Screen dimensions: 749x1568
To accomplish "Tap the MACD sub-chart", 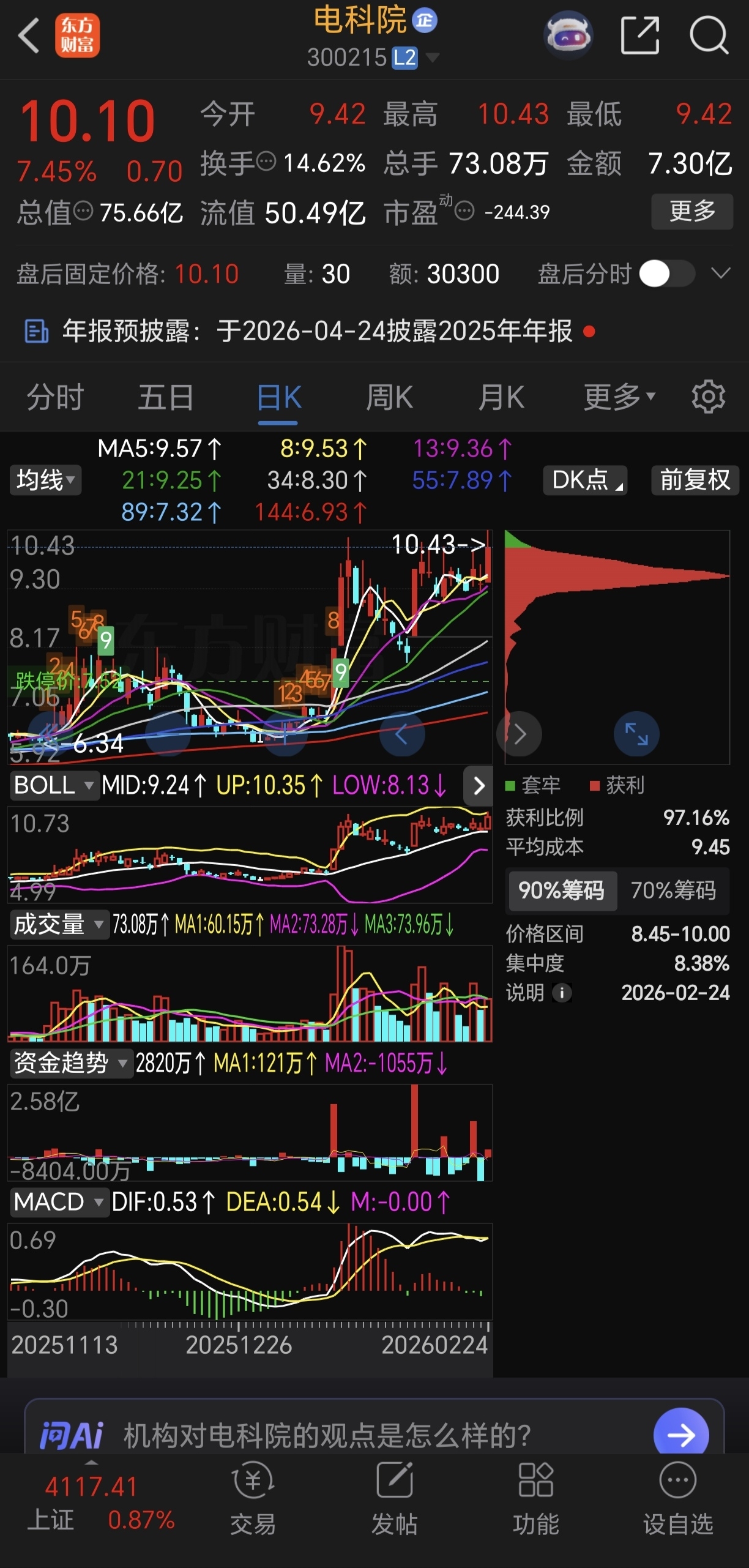I will coord(250,1272).
